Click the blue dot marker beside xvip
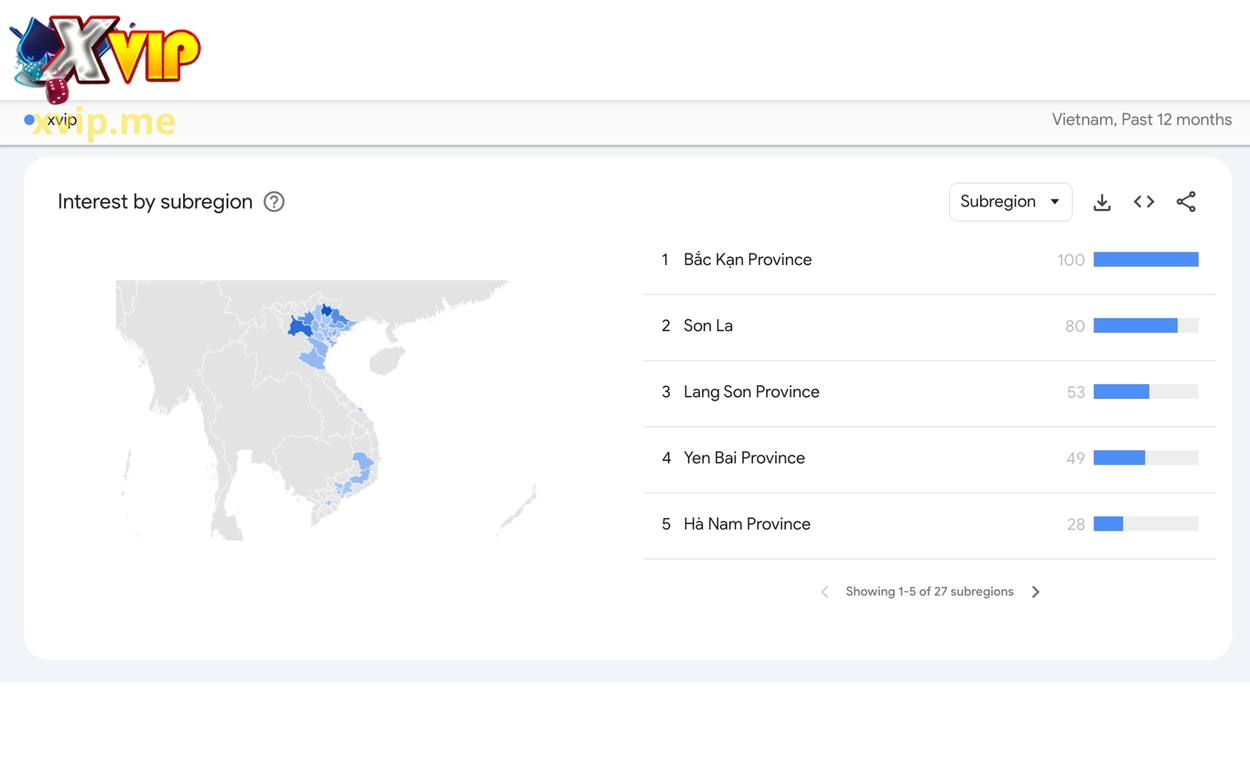 point(31,119)
